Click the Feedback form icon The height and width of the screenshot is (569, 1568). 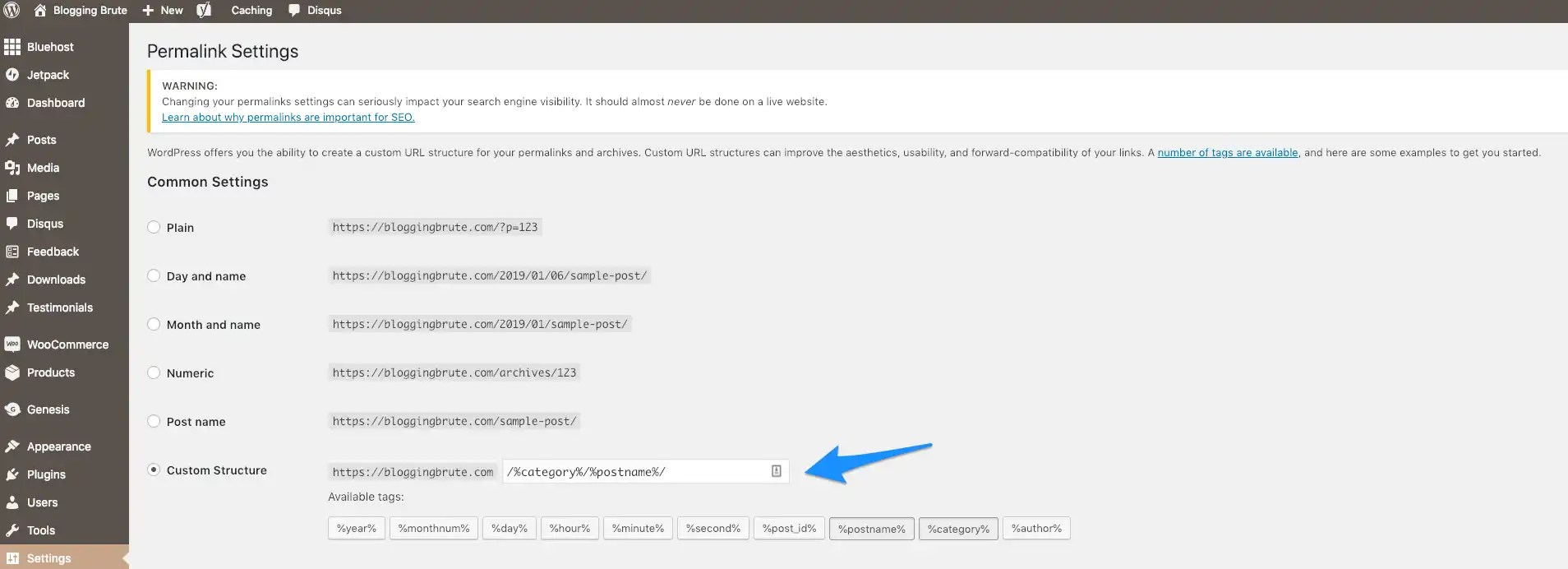[12, 252]
